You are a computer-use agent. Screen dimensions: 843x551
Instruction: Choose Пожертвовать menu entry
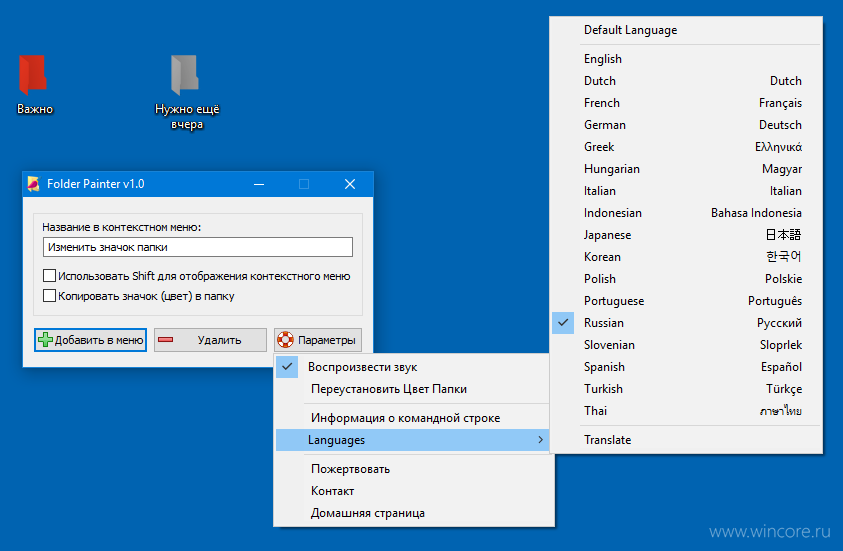pyautogui.click(x=414, y=469)
